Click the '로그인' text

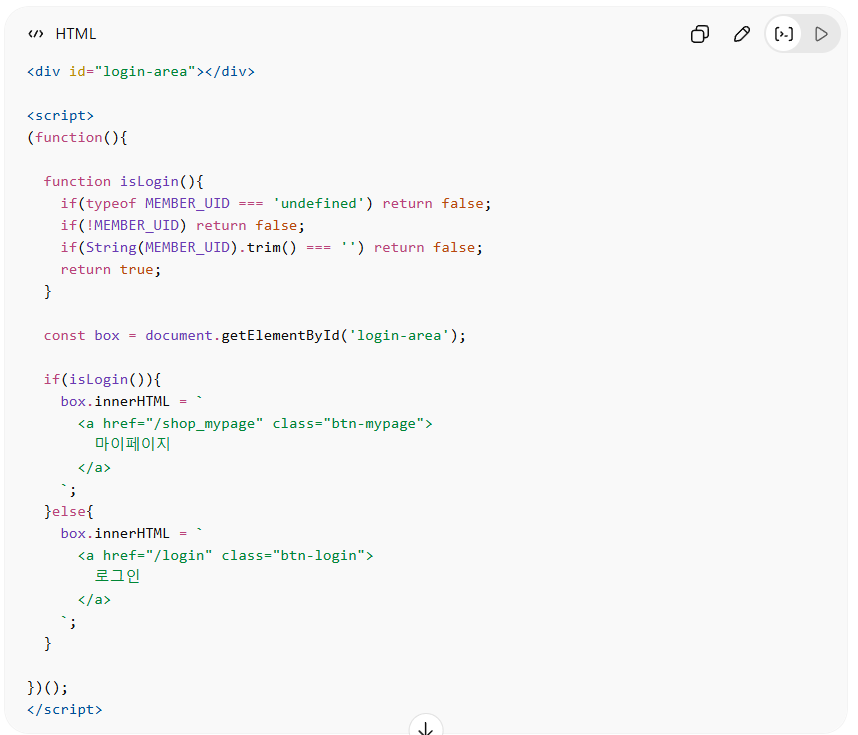(x=117, y=576)
